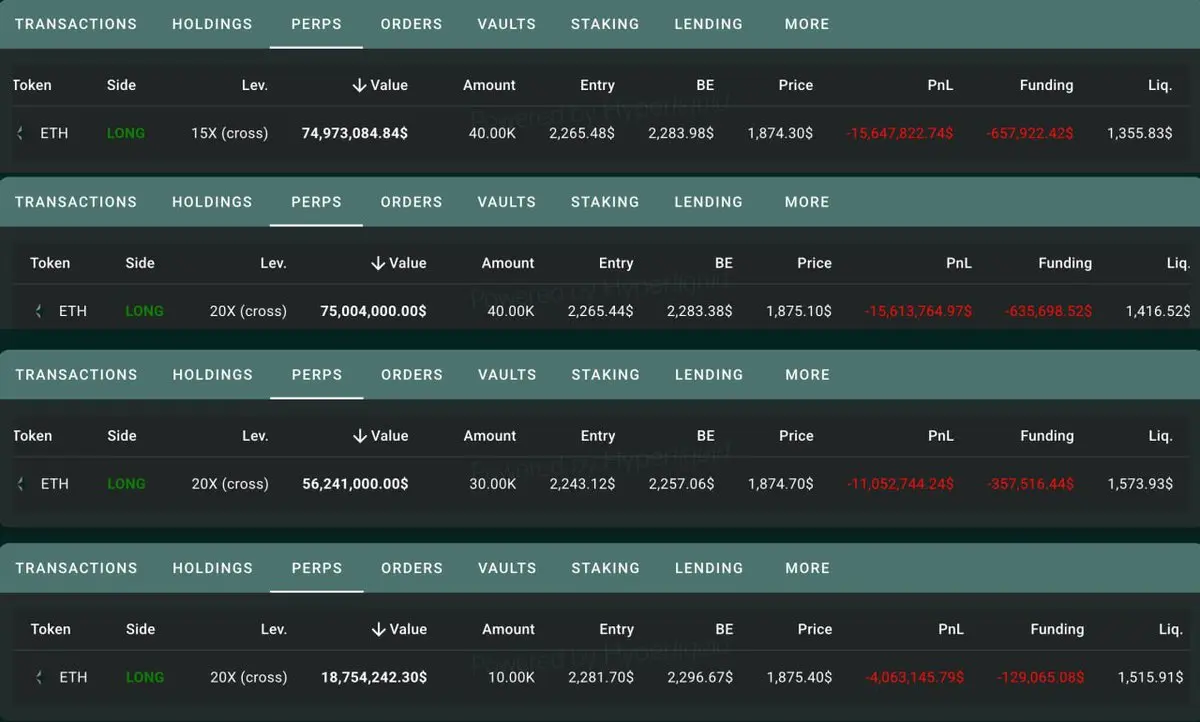
Task: Click sort arrow beside Value above 74,973,084.84$
Action: (359, 85)
